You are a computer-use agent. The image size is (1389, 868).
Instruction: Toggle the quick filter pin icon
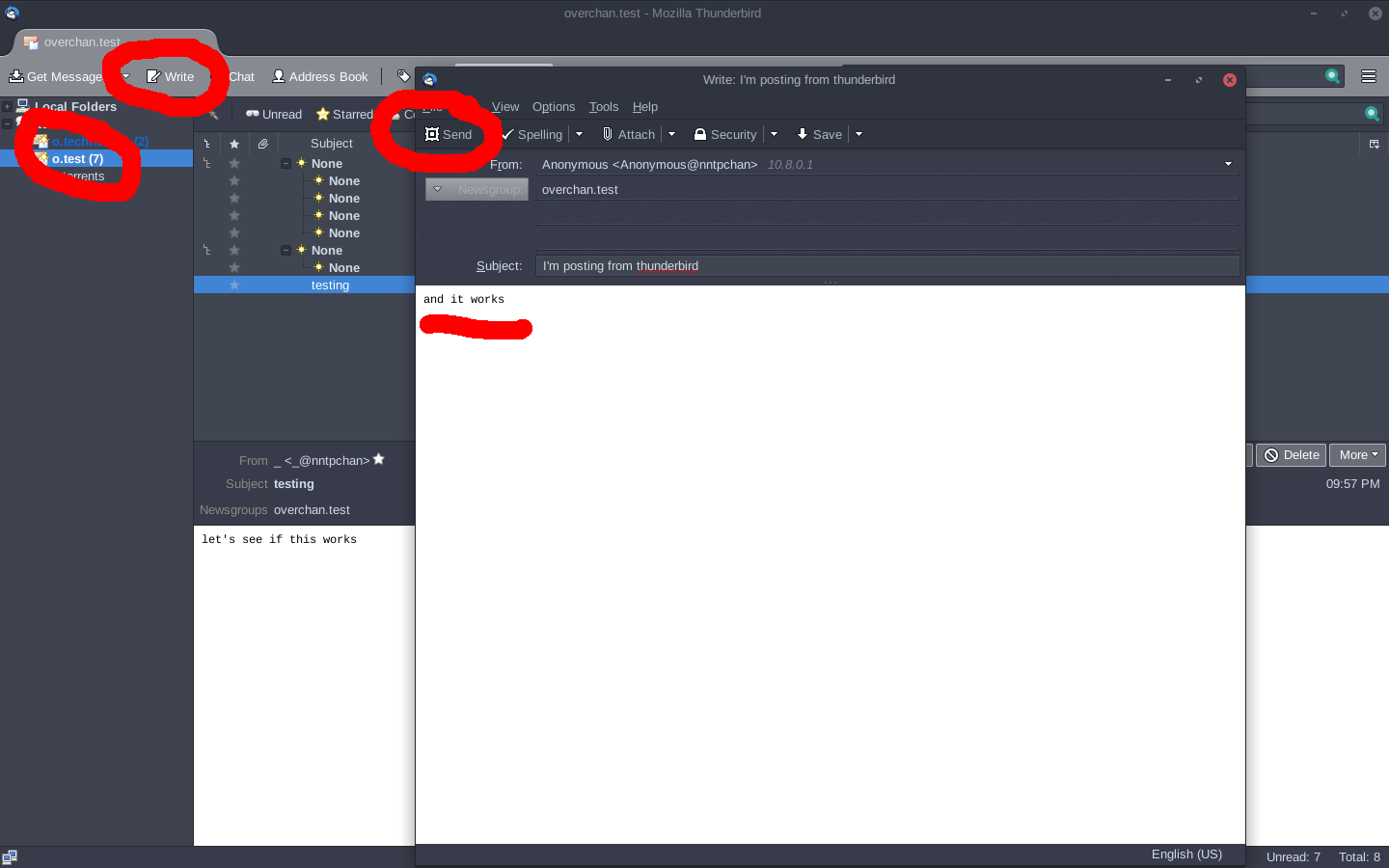tap(214, 114)
